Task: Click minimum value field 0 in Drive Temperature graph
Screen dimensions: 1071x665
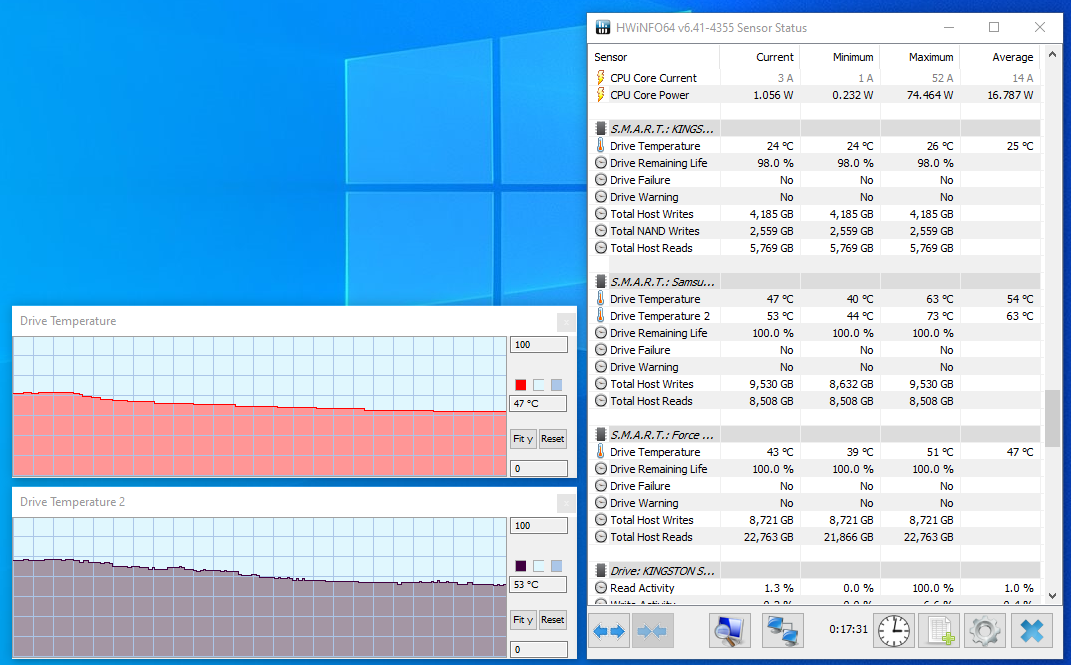Action: (x=539, y=468)
